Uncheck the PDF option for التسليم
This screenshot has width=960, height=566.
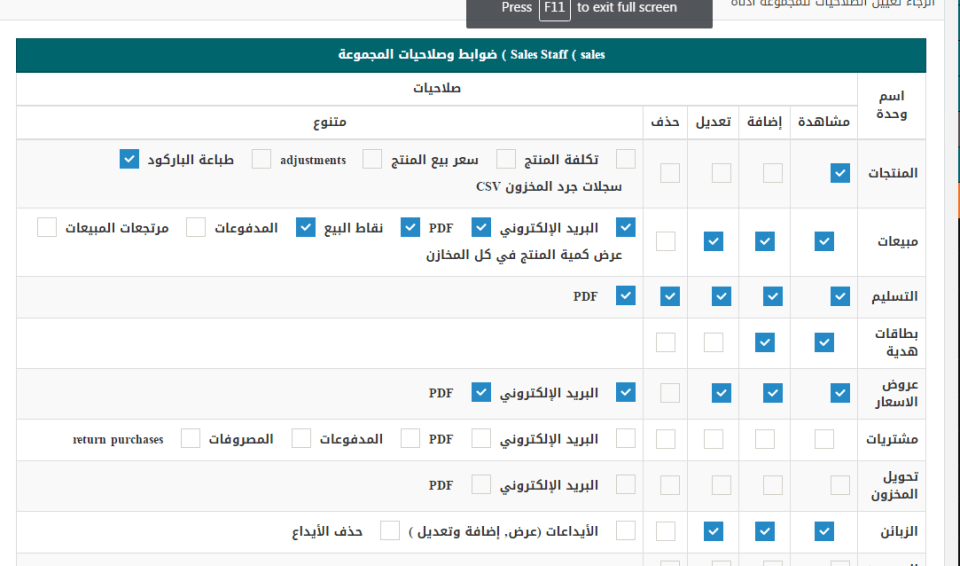(625, 296)
